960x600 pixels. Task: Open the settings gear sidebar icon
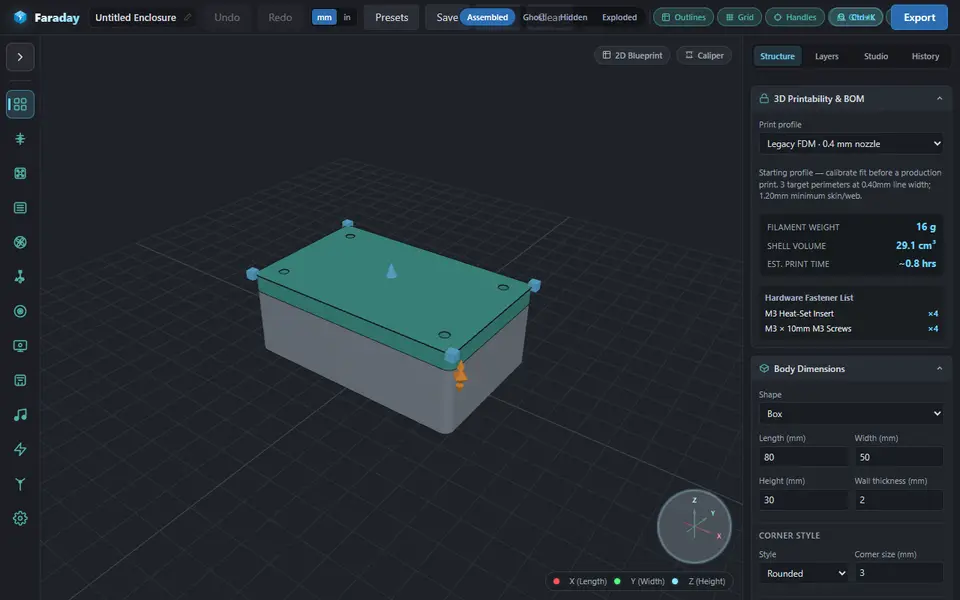[20, 519]
